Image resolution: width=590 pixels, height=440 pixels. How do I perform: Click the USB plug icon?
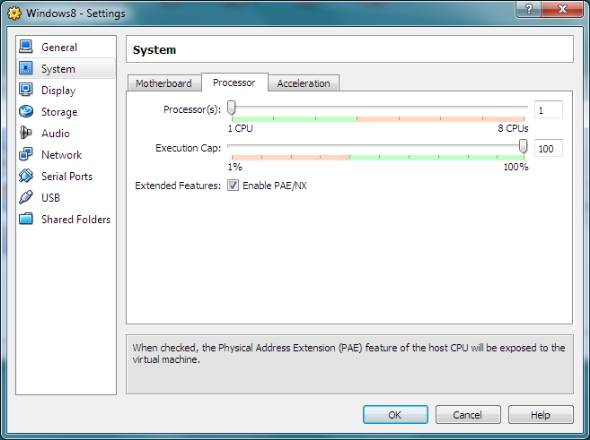coord(26,197)
